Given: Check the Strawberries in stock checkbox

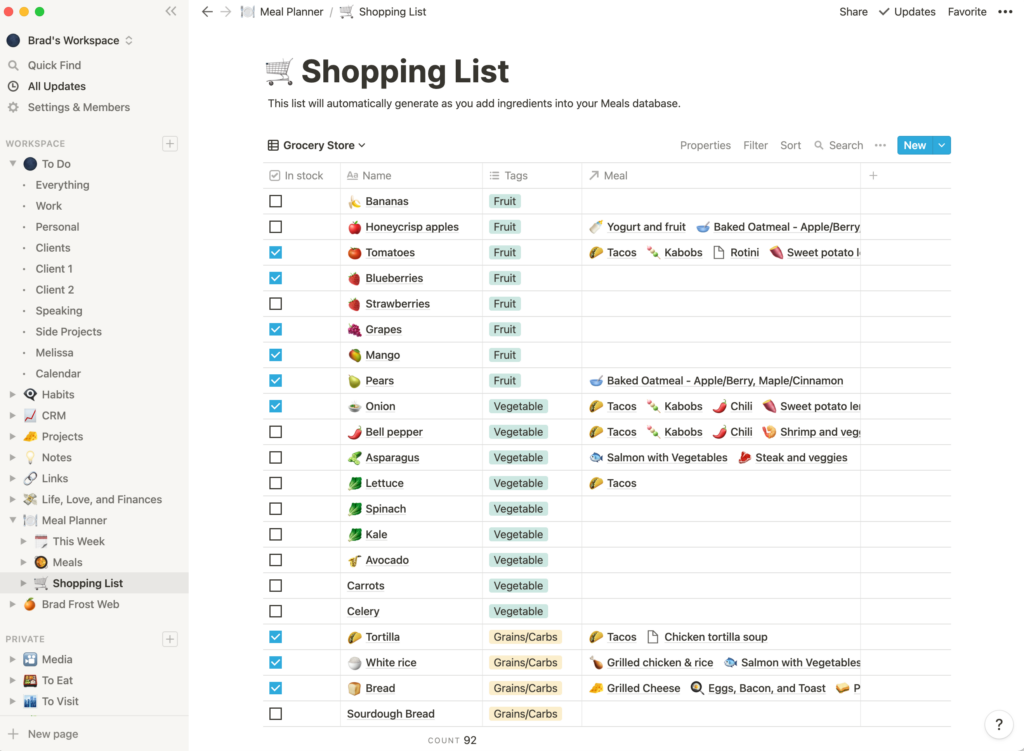Looking at the screenshot, I should [276, 304].
